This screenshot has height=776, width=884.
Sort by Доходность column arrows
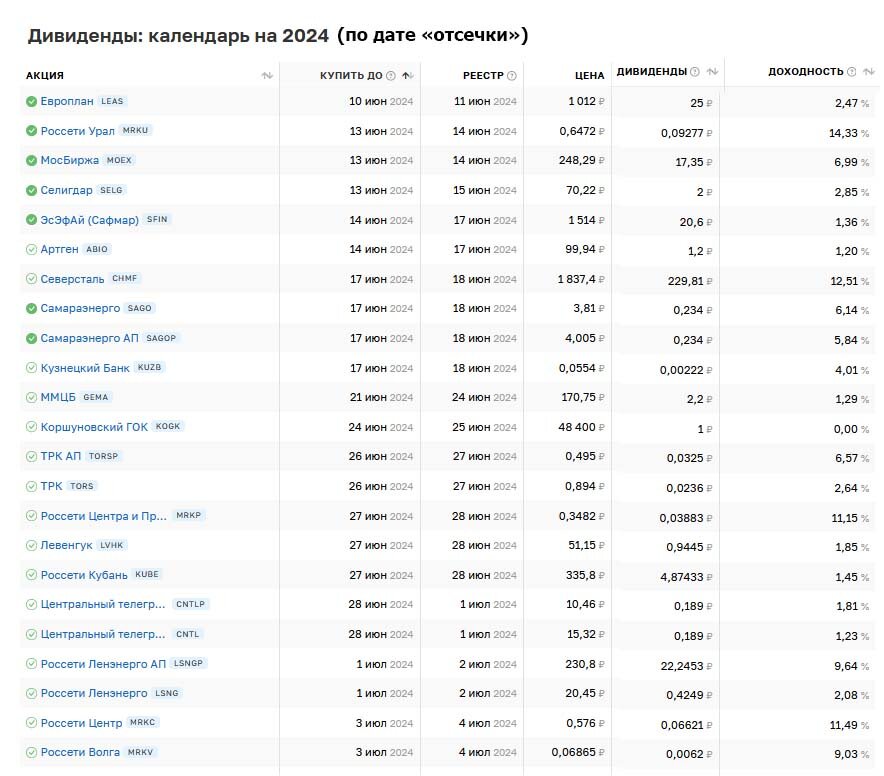(869, 72)
